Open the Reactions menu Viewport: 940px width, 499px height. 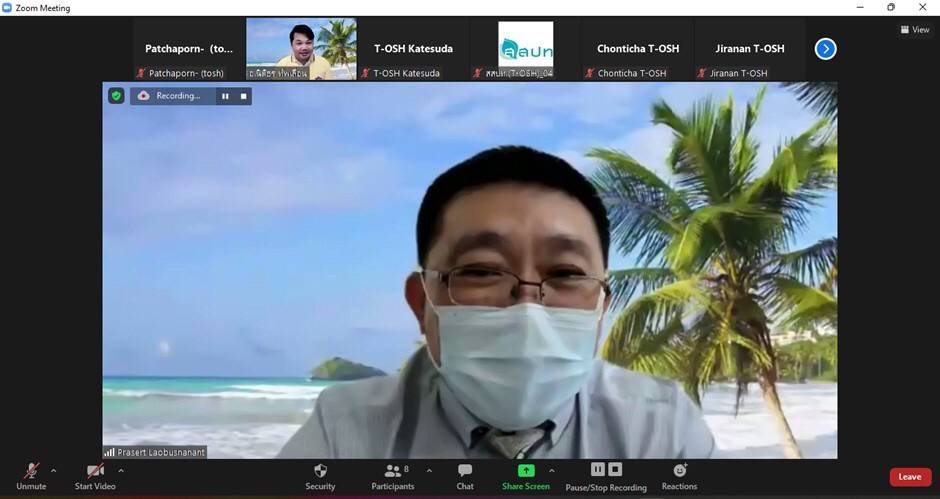(679, 475)
